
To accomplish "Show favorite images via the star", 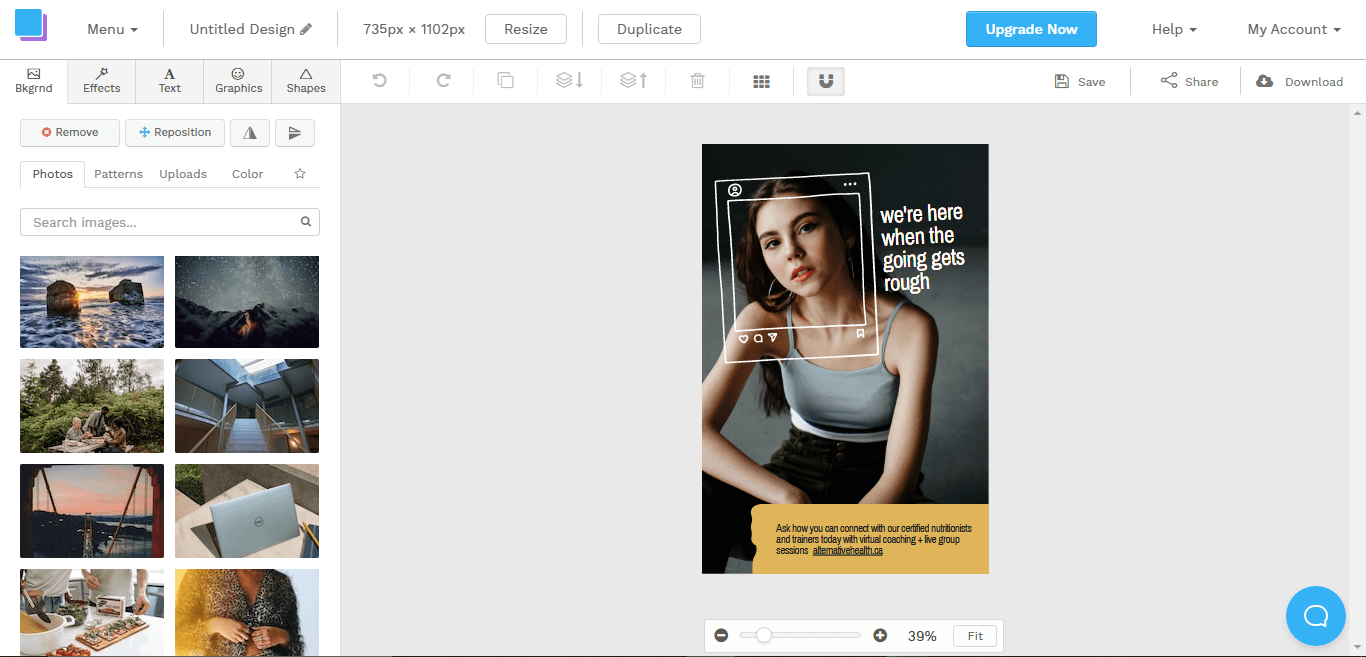I will (x=299, y=173).
